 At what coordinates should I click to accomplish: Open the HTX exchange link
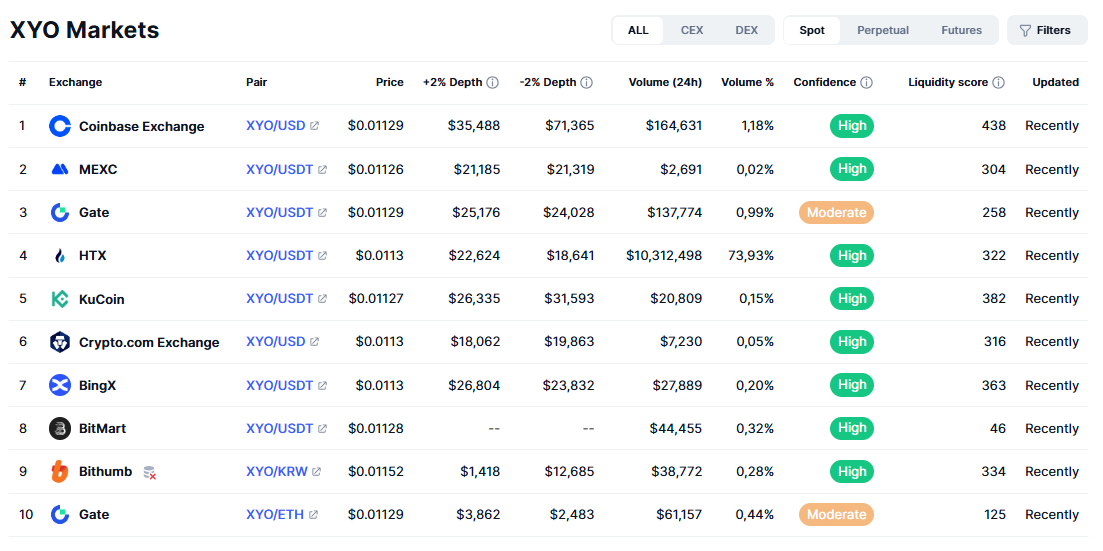[x=93, y=255]
